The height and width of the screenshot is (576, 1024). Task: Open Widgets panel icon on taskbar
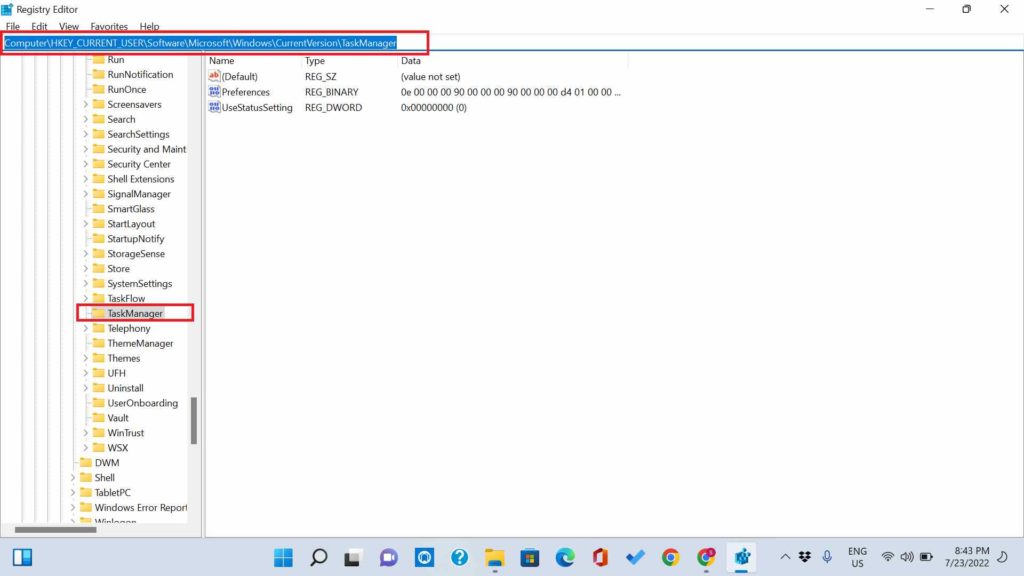click(22, 557)
